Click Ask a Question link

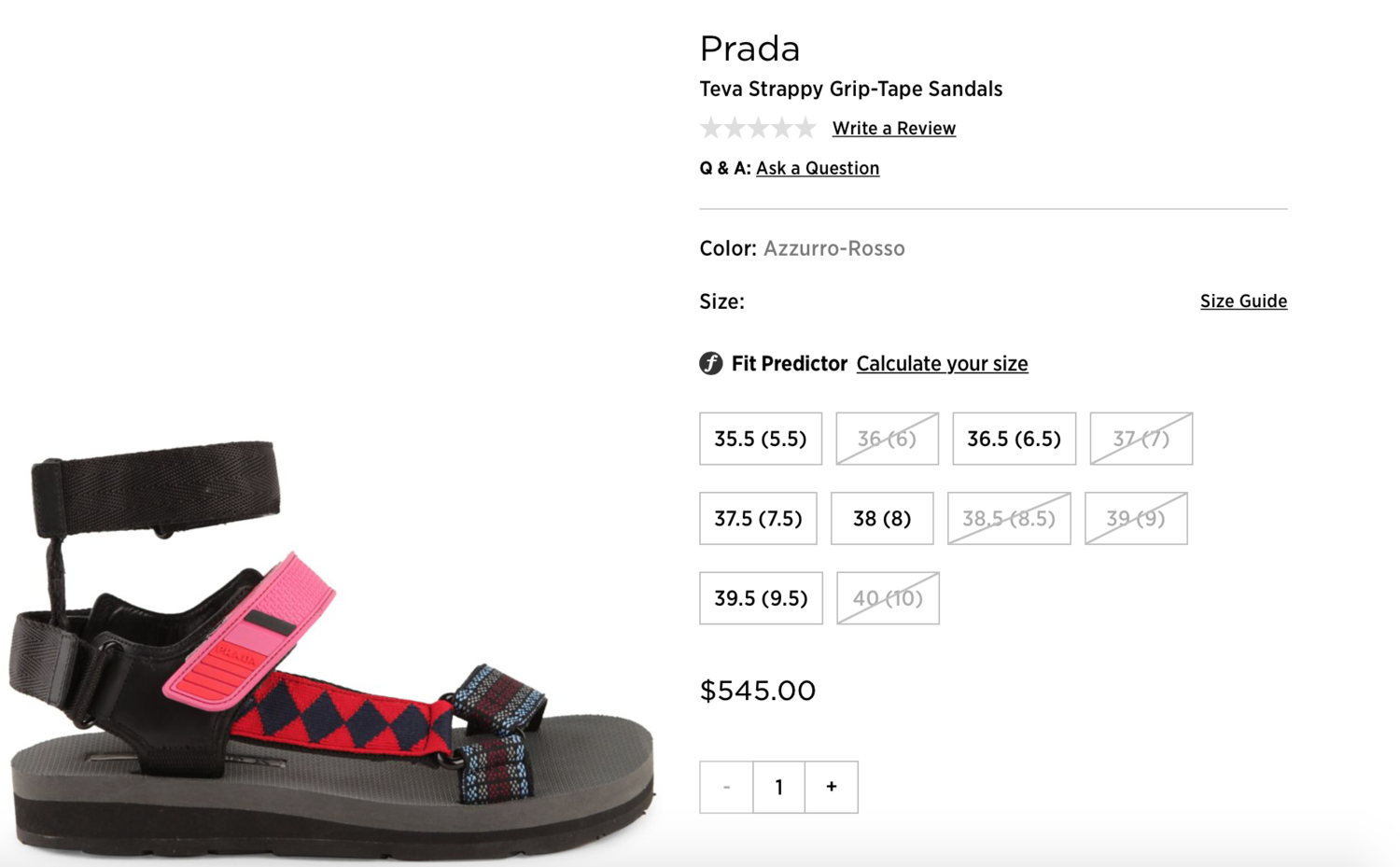[818, 168]
